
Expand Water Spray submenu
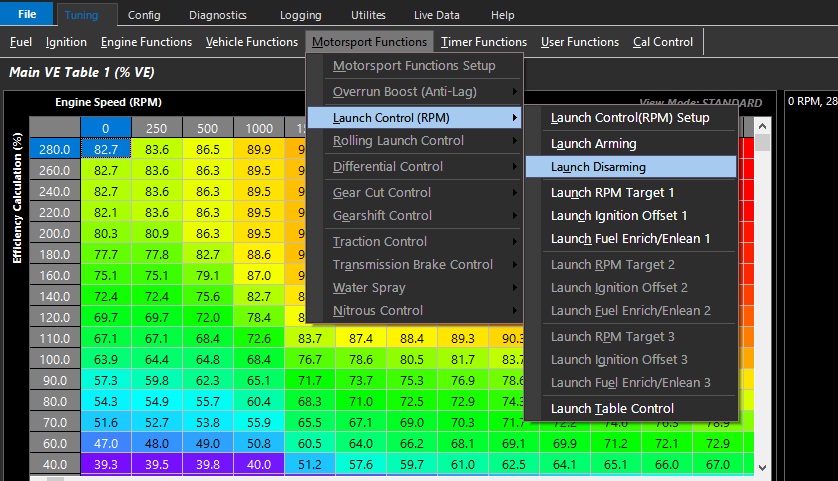(x=415, y=288)
